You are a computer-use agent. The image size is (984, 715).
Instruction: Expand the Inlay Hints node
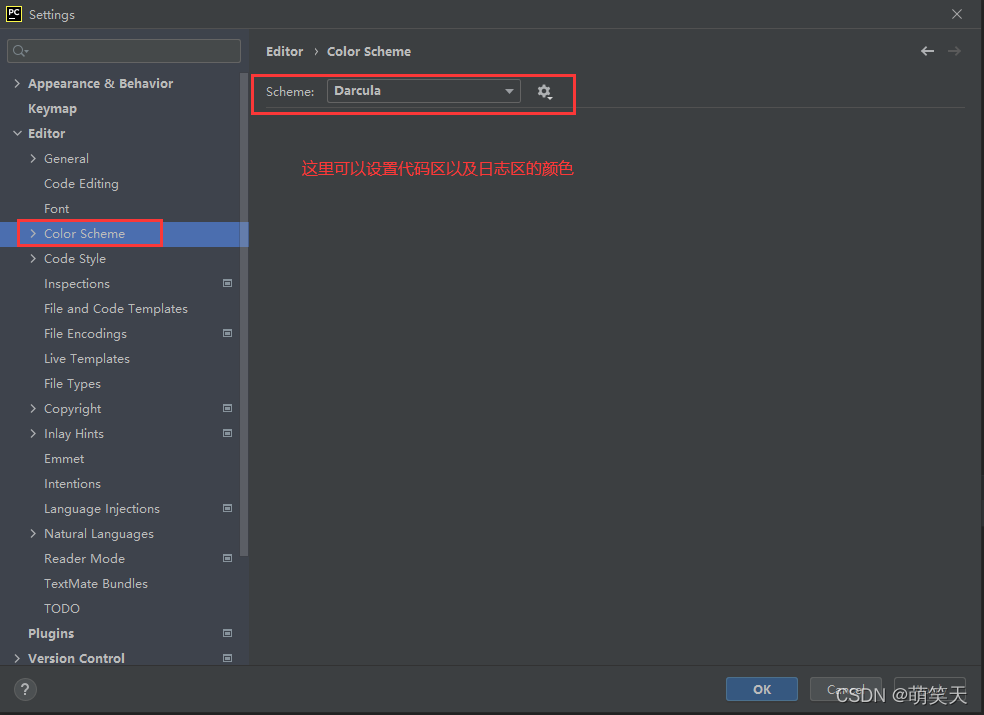(x=33, y=434)
